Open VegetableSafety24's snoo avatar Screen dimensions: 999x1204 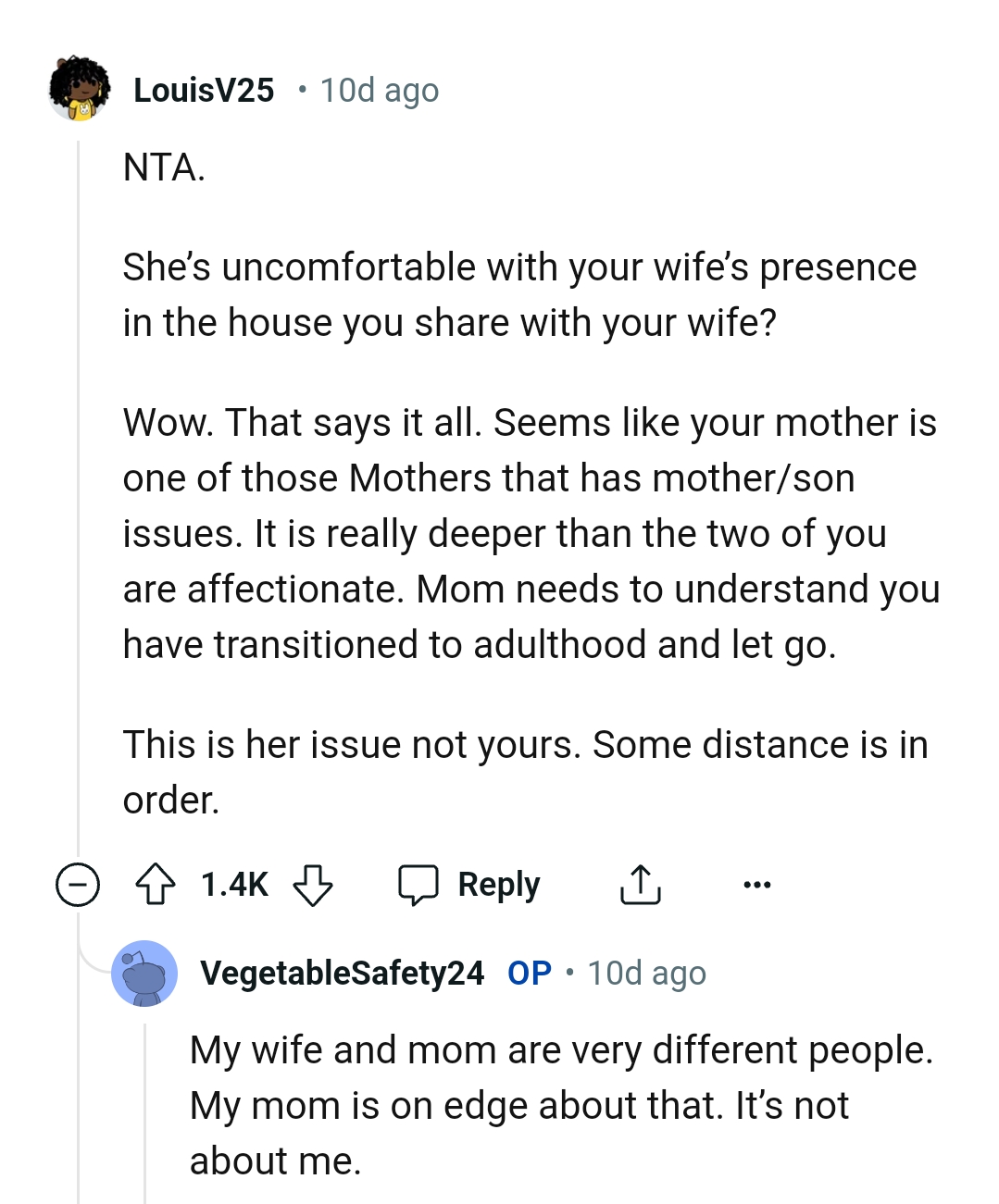pyautogui.click(x=144, y=973)
